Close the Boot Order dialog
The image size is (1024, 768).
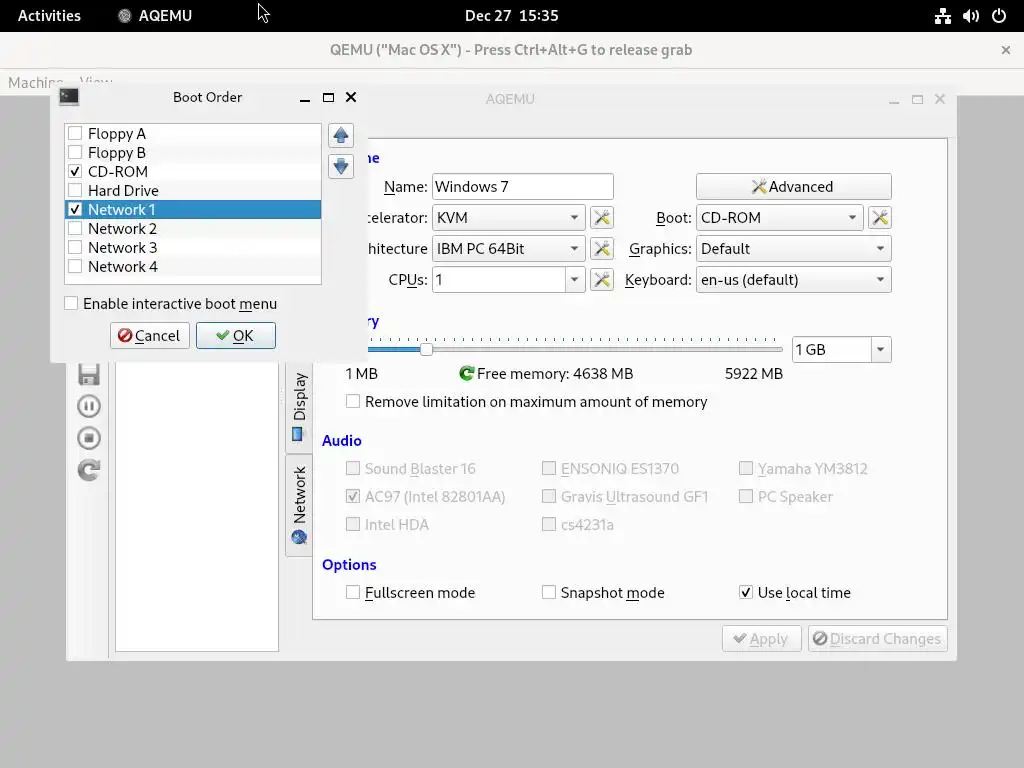click(x=351, y=97)
